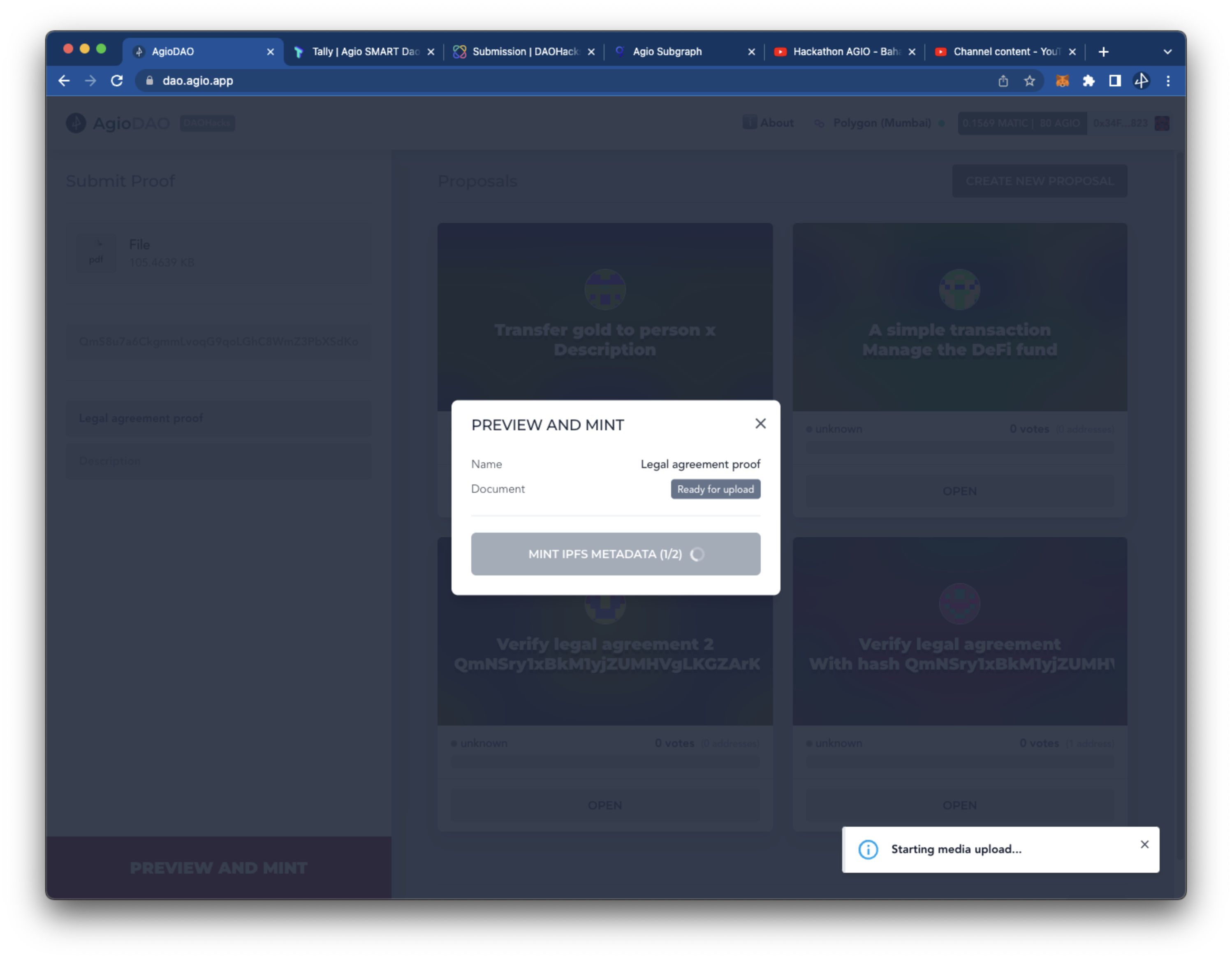Open the A simple transaction proposal via OPEN
The image size is (1232, 960).
click(x=959, y=492)
